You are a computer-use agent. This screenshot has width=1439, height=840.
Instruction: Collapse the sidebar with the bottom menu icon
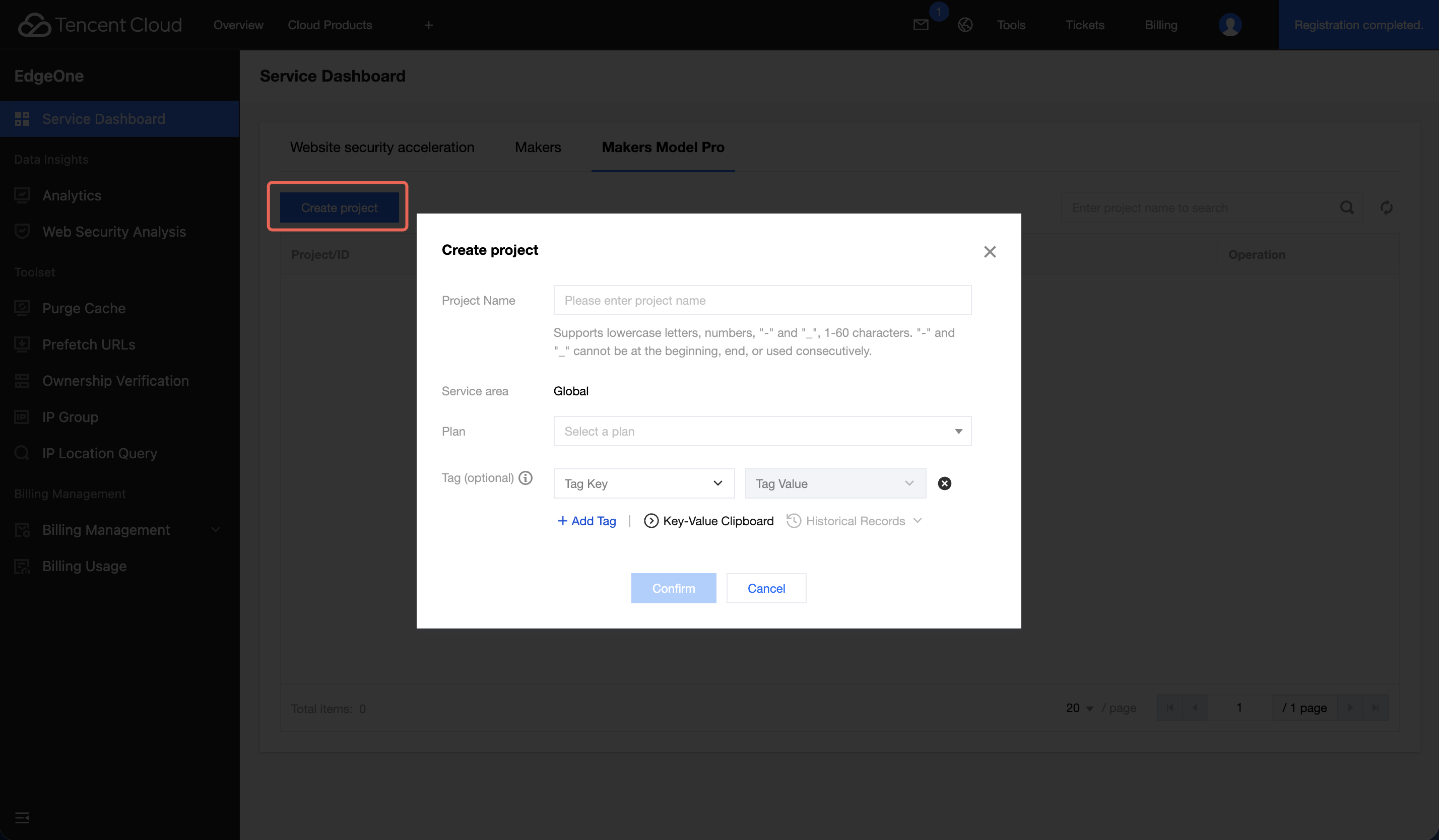pos(22,818)
